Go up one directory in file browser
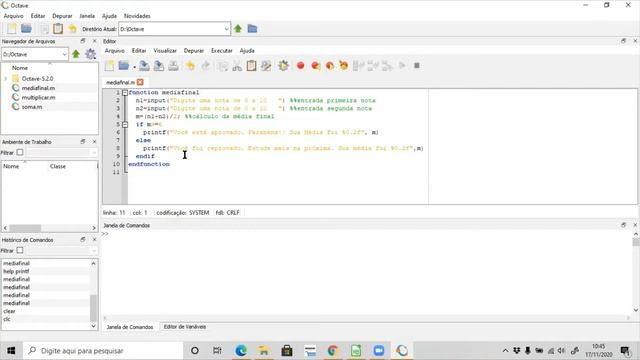Image resolution: width=640 pixels, height=360 pixels. pyautogui.click(x=76, y=54)
